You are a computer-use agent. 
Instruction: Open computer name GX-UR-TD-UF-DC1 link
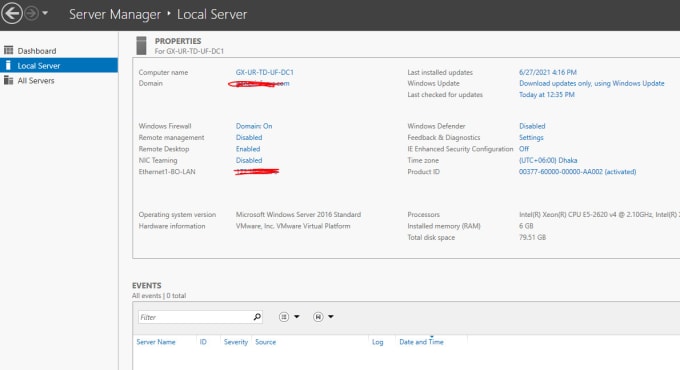265,72
